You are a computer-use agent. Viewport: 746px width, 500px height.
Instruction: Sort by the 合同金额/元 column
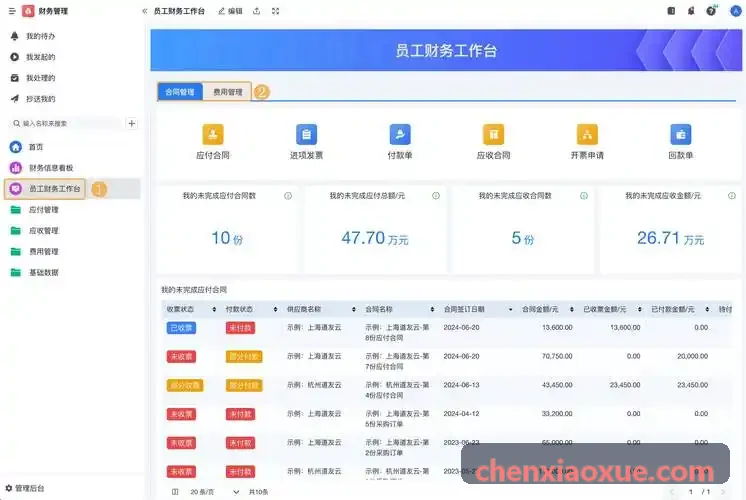coord(571,309)
